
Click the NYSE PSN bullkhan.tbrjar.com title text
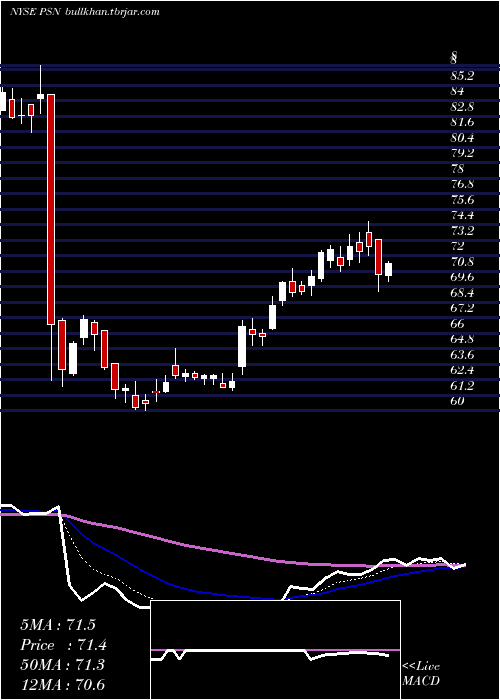tap(84, 12)
